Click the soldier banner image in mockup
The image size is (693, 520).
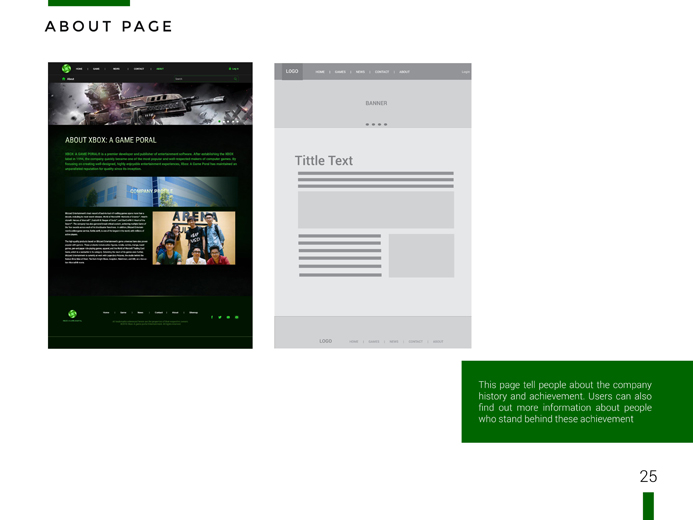click(150, 104)
